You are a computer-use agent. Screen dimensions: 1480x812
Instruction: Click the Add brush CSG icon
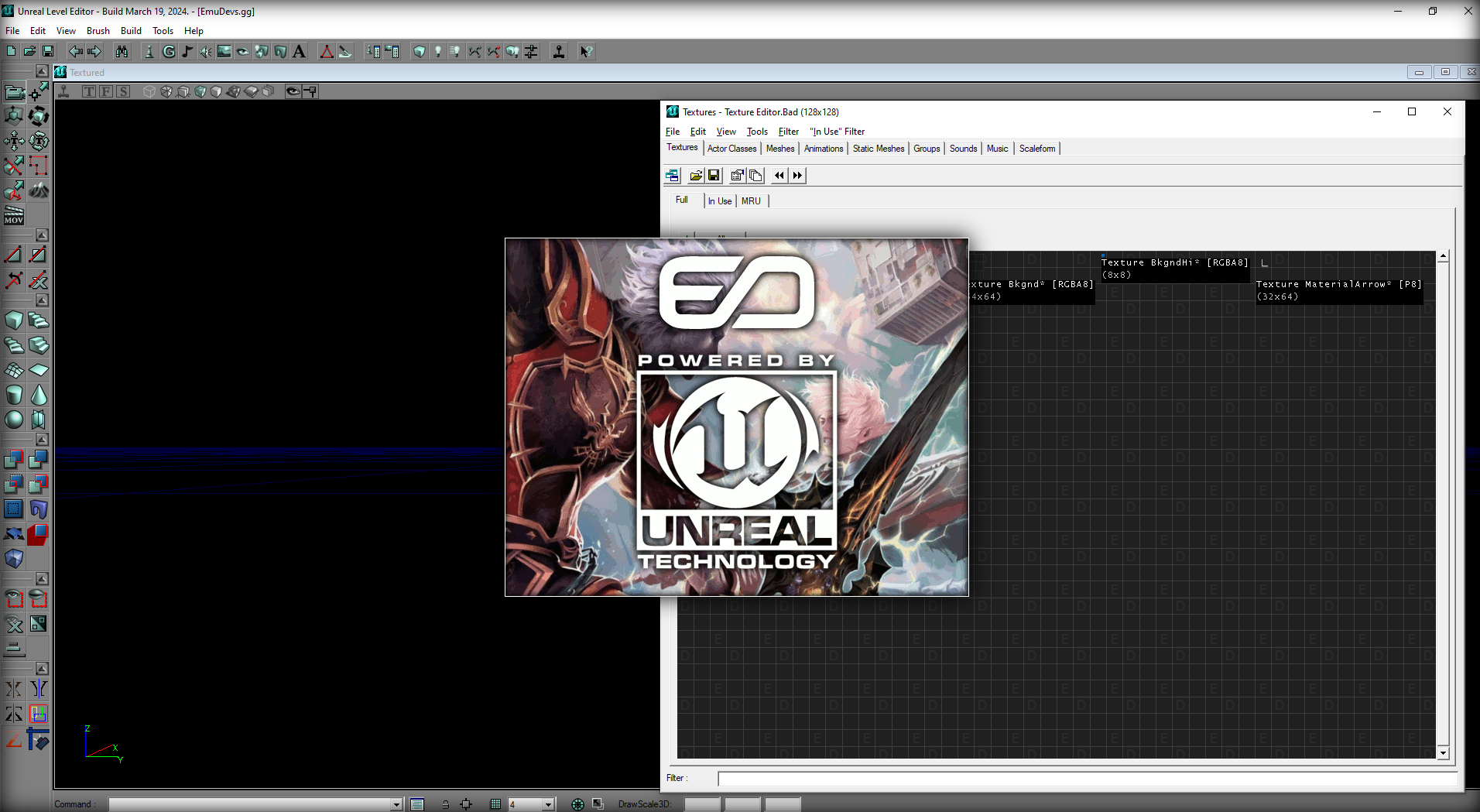14,459
